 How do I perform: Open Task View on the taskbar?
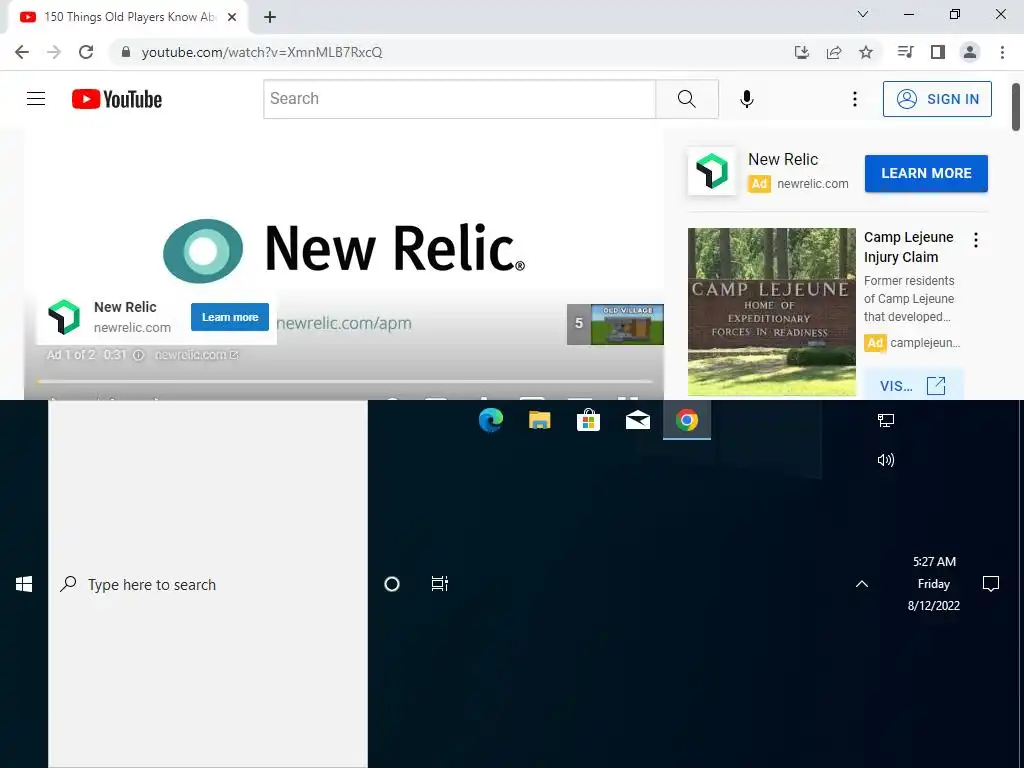[x=440, y=584]
